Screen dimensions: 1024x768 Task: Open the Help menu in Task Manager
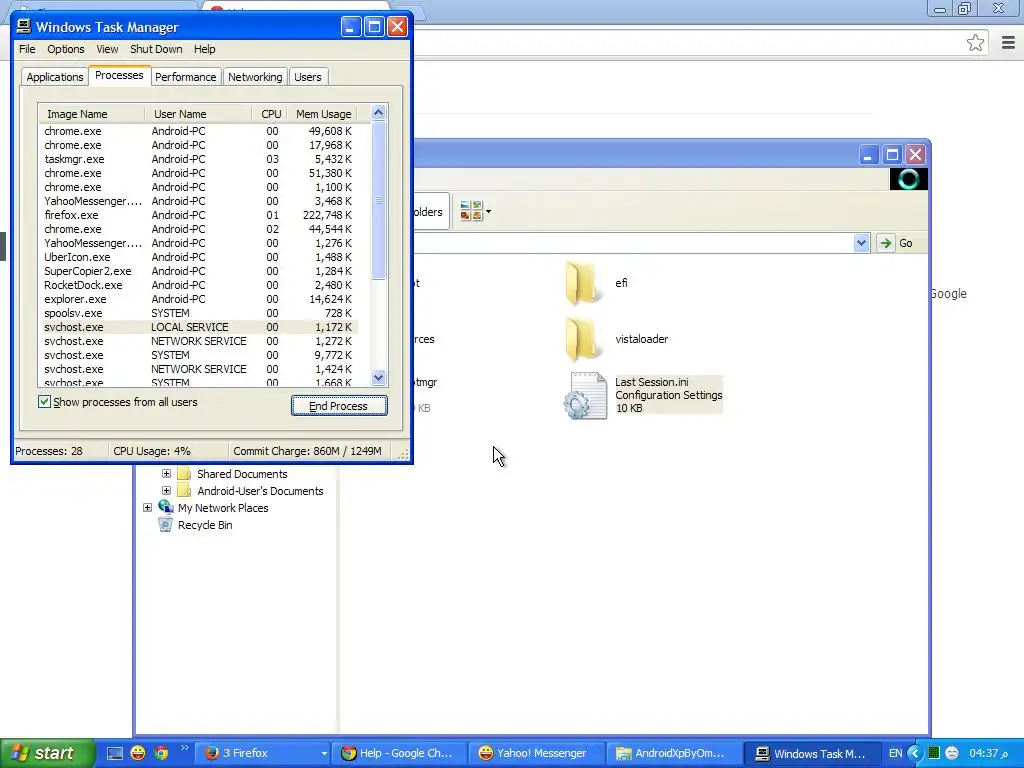[x=204, y=49]
